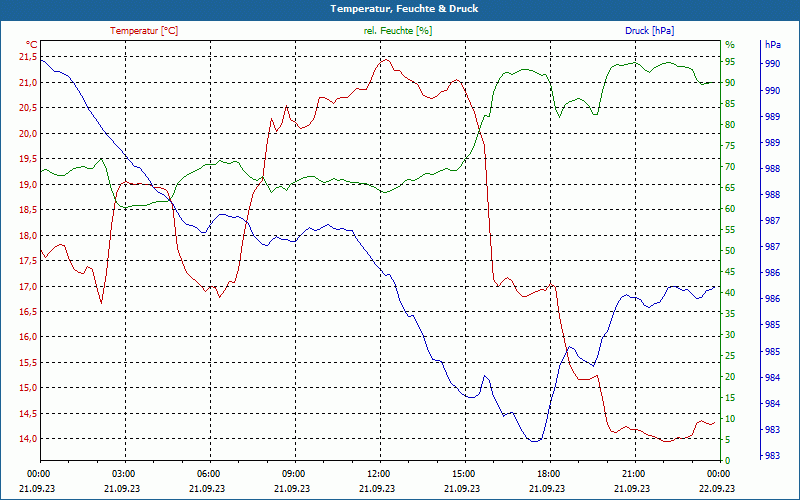Screen dimensions: 800x500
Task: Click the green '95' humidity axis value
Action: [730, 62]
